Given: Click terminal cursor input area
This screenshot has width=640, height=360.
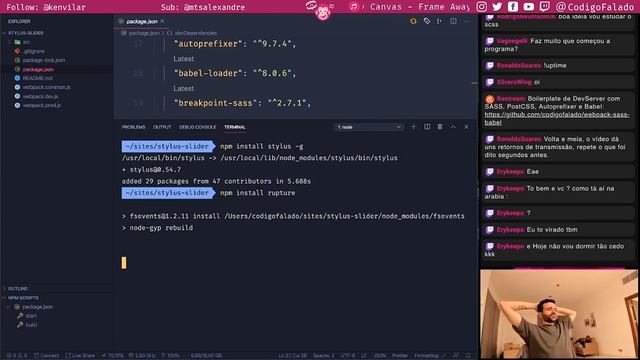Looking at the screenshot, I should 124,262.
